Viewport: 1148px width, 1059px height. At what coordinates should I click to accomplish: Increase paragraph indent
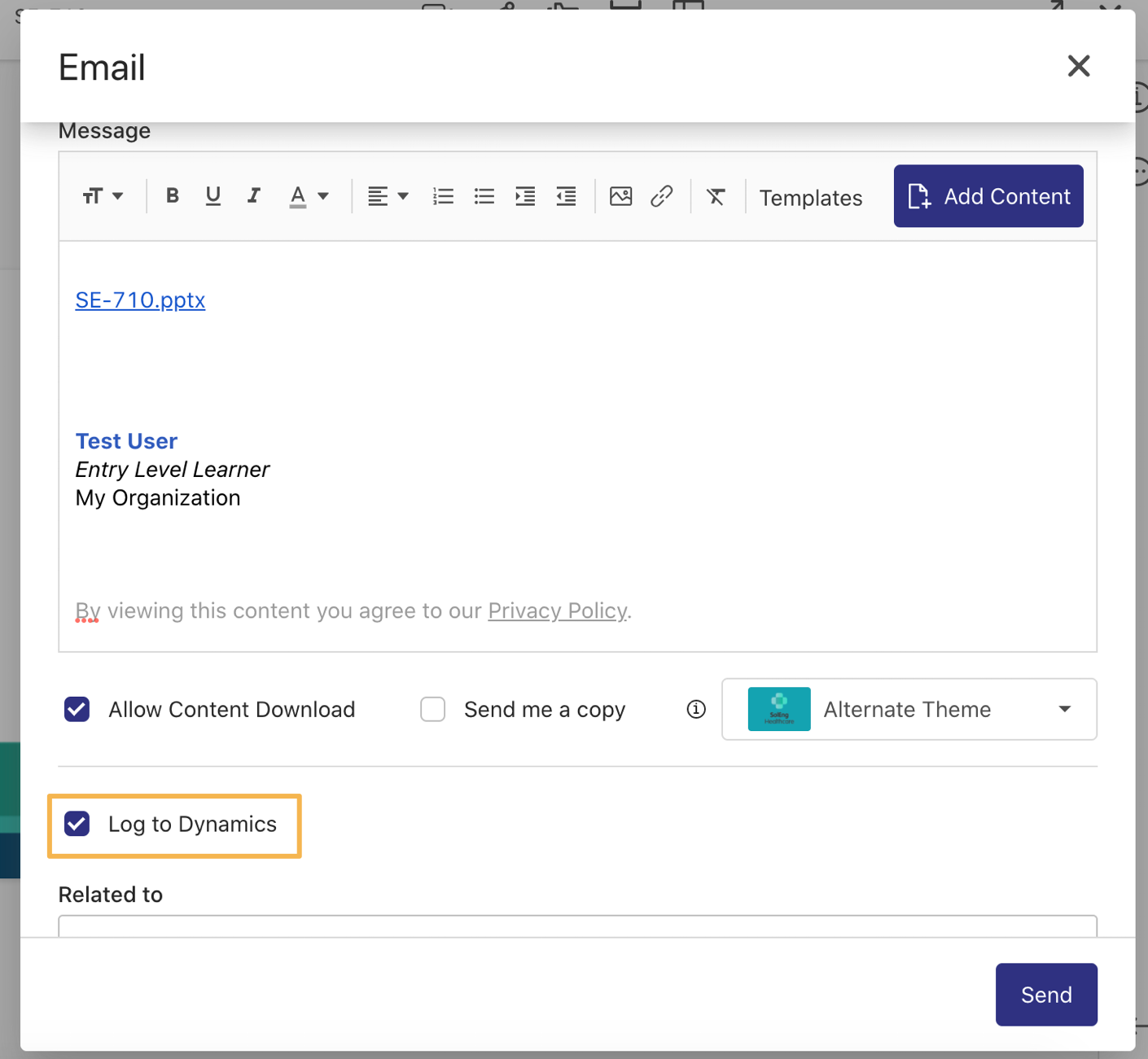[525, 196]
